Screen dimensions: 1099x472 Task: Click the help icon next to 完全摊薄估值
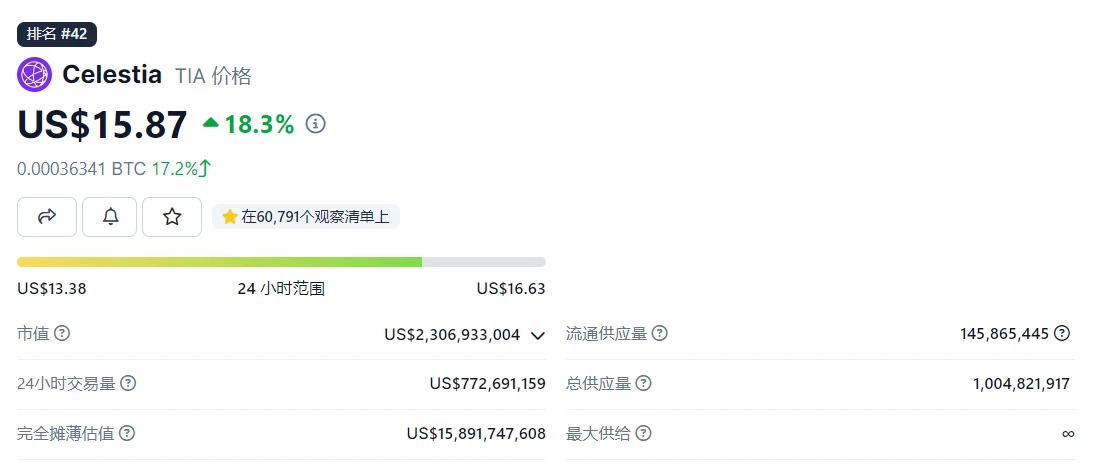click(127, 433)
